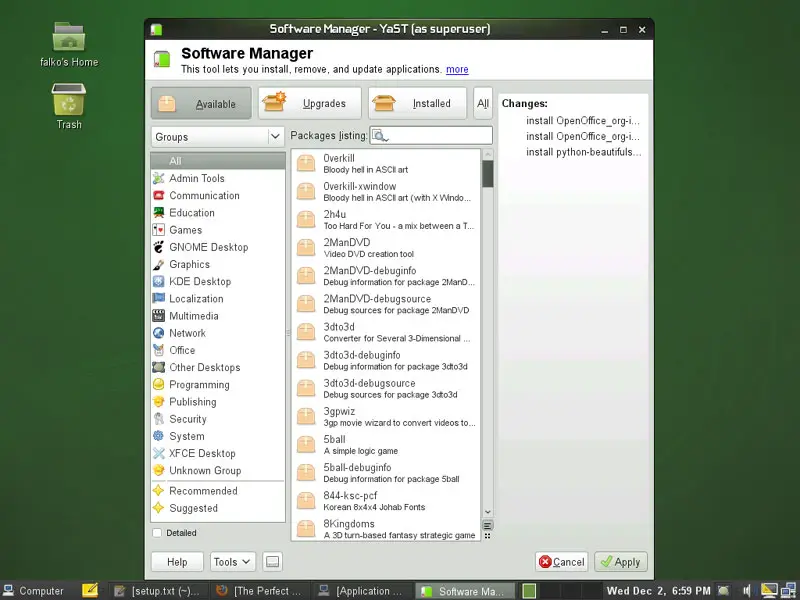
Task: Click the Graphics paintbrush icon
Action: (159, 264)
